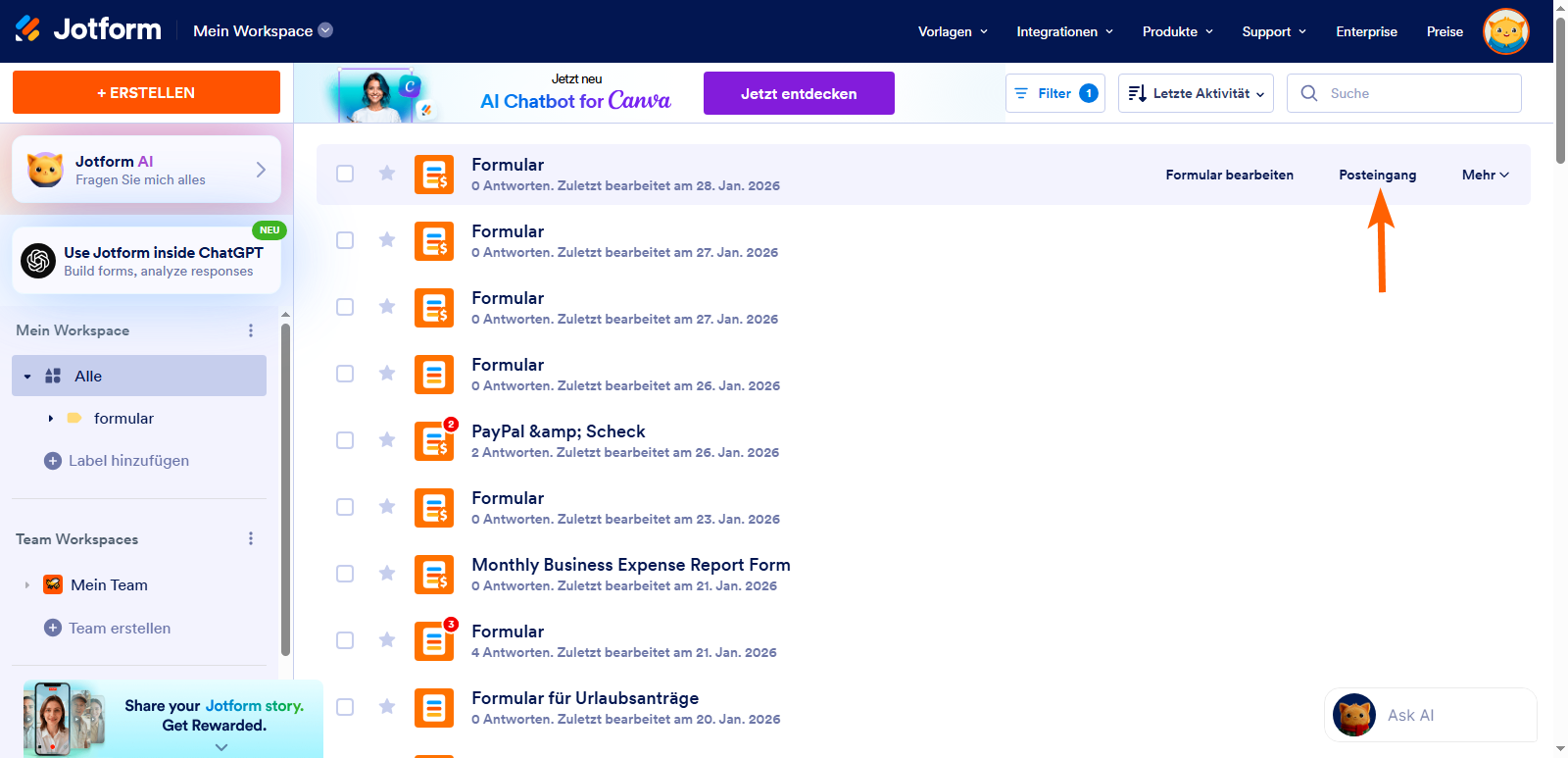
Task: Click the Jetzt entdecken button
Action: click(798, 93)
